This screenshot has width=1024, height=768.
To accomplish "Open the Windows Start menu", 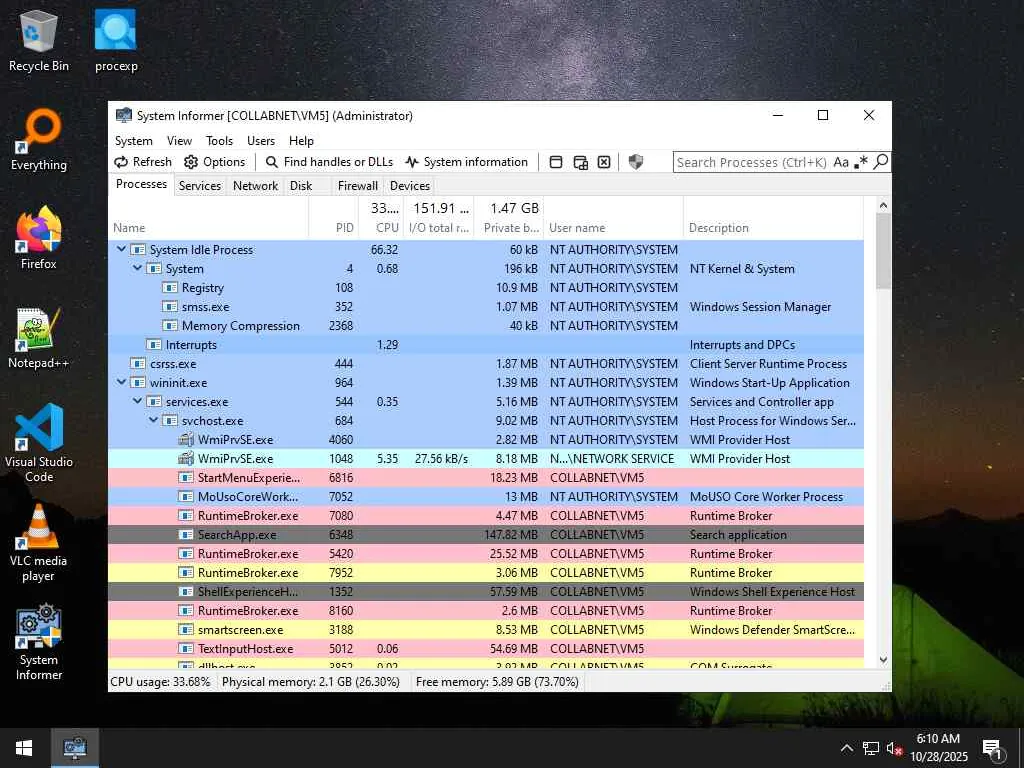I will [x=24, y=748].
